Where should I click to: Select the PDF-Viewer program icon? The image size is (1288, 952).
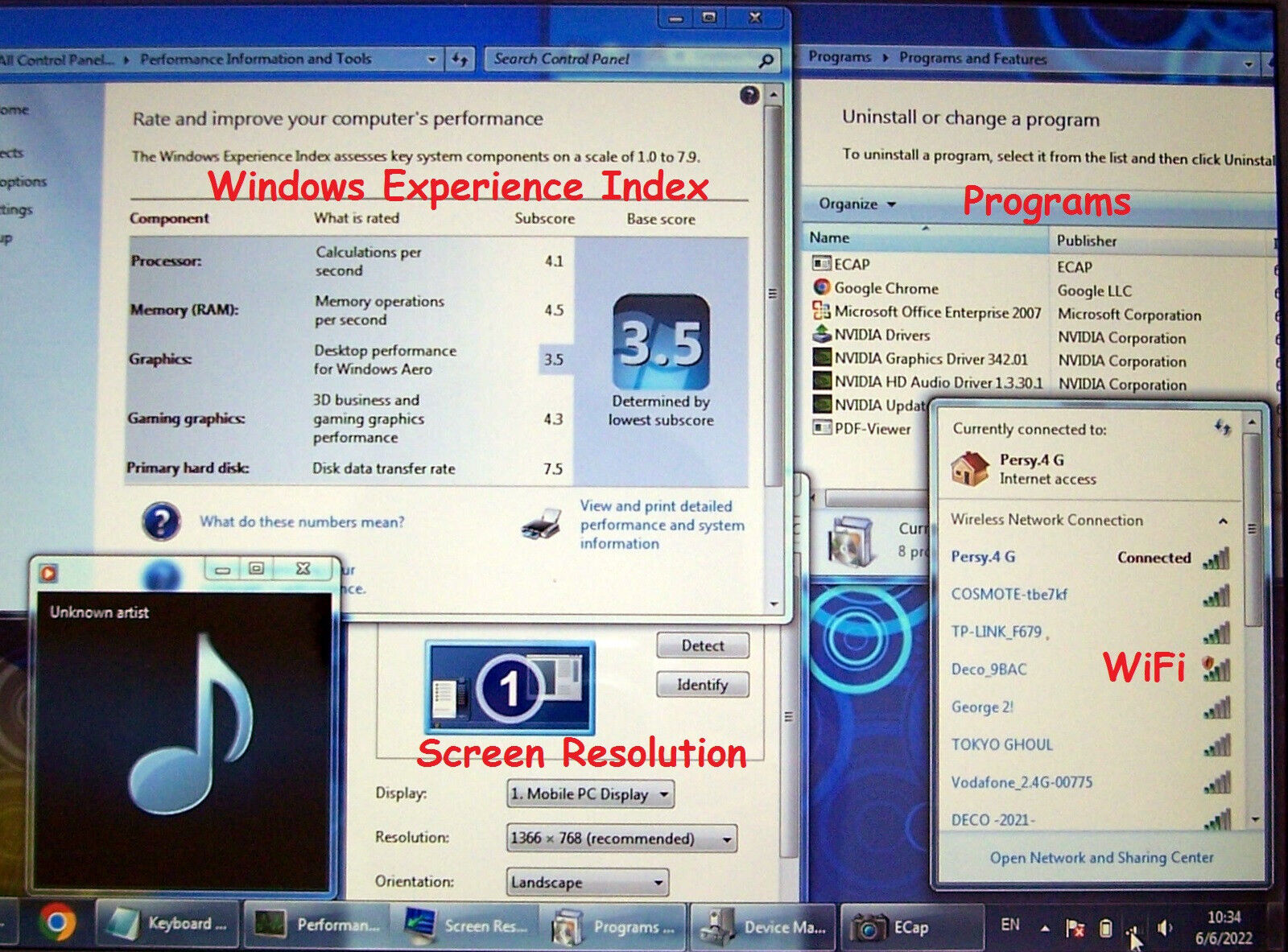click(x=821, y=428)
